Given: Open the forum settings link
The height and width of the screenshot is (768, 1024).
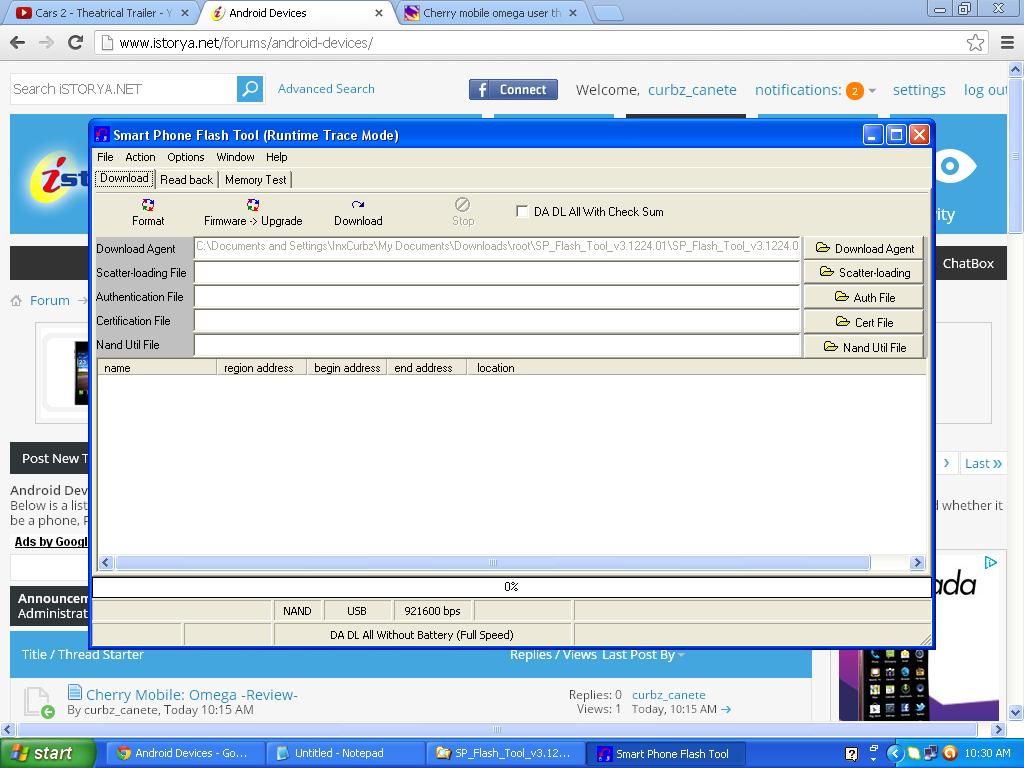Looking at the screenshot, I should [919, 90].
